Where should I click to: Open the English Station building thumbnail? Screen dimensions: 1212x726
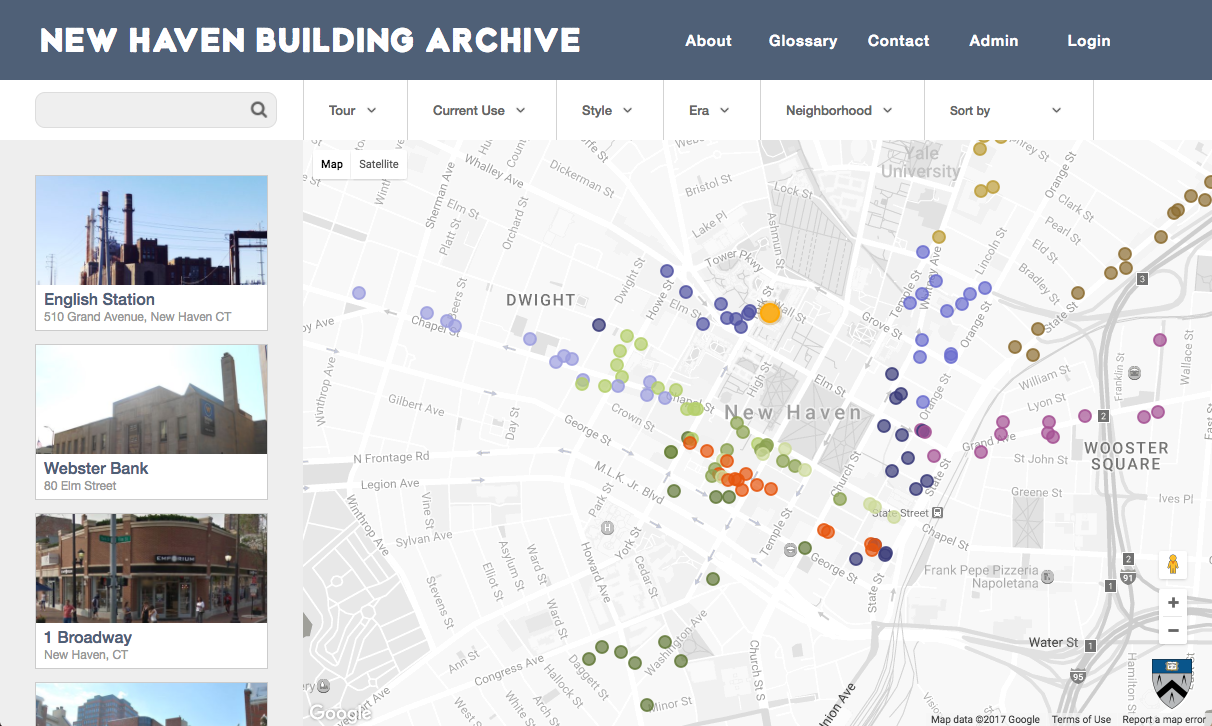click(x=151, y=231)
